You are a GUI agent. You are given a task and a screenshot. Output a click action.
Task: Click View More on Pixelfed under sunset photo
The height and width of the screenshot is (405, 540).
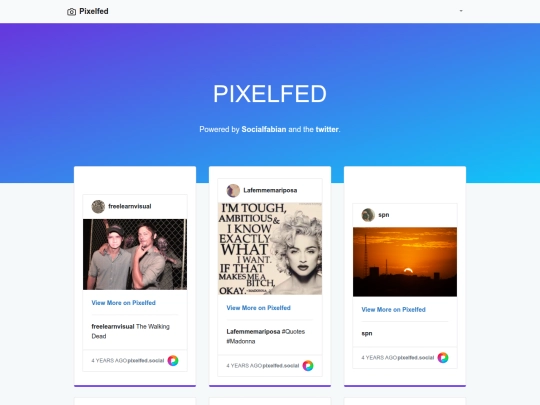pyautogui.click(x=394, y=310)
